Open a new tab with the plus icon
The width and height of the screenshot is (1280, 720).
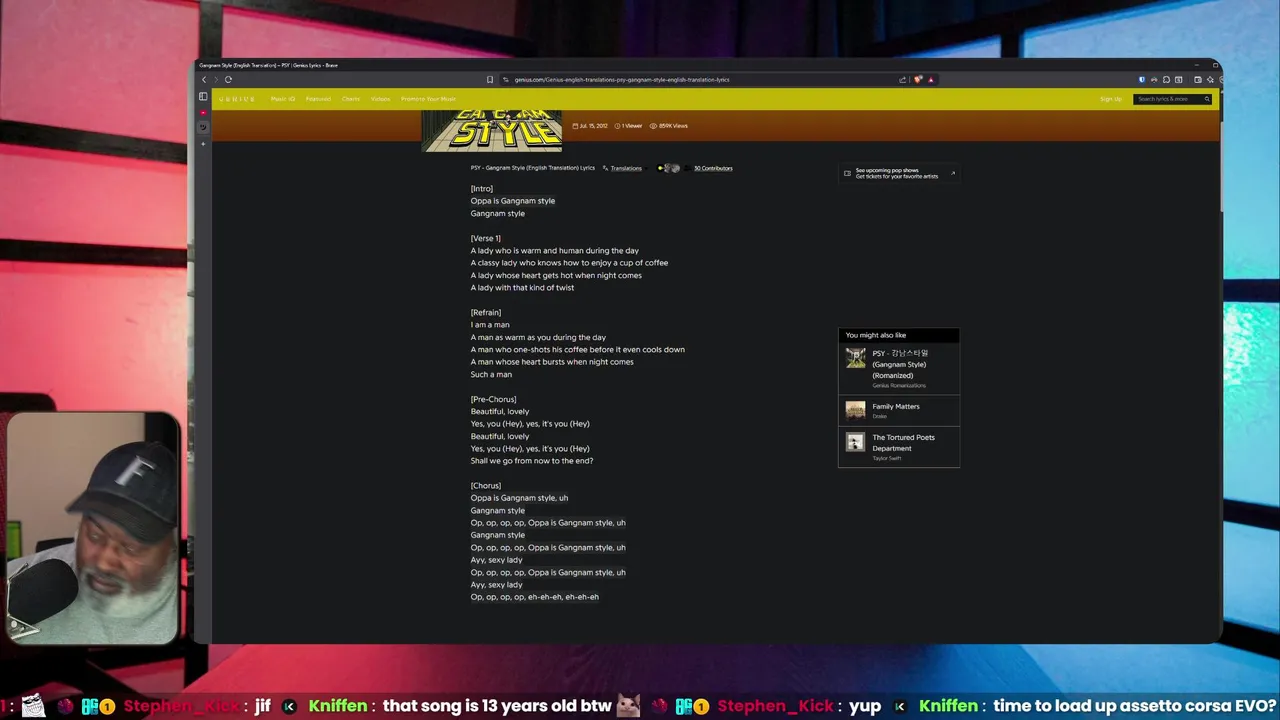tap(203, 144)
